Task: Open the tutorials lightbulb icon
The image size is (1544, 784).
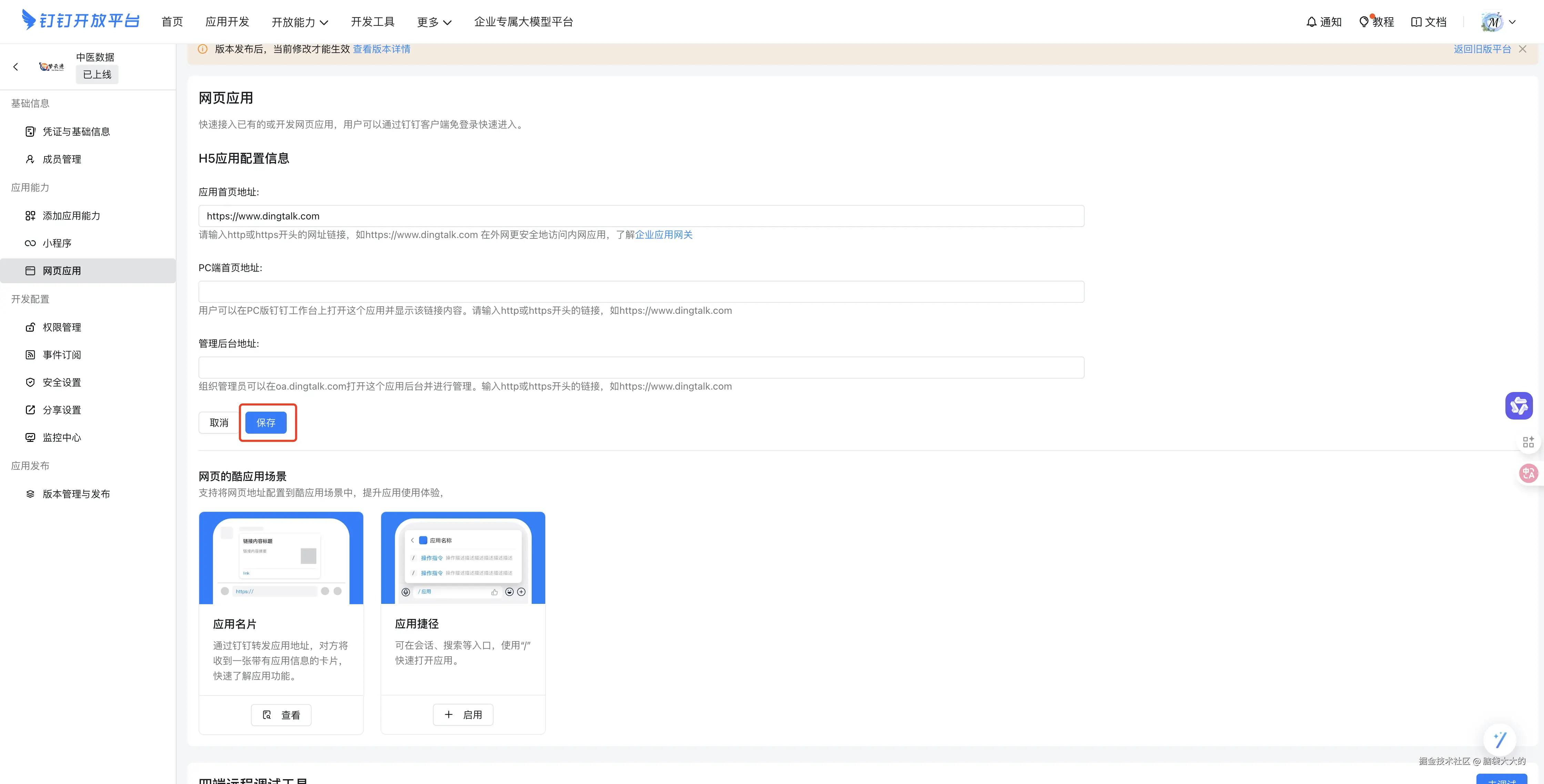Action: point(1364,22)
